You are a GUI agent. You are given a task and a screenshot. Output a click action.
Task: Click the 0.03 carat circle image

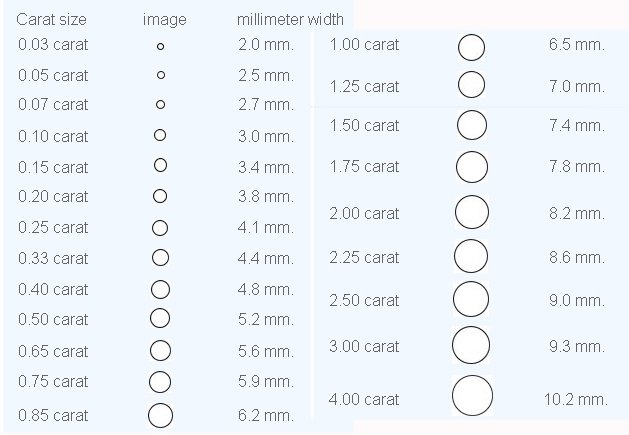[159, 46]
